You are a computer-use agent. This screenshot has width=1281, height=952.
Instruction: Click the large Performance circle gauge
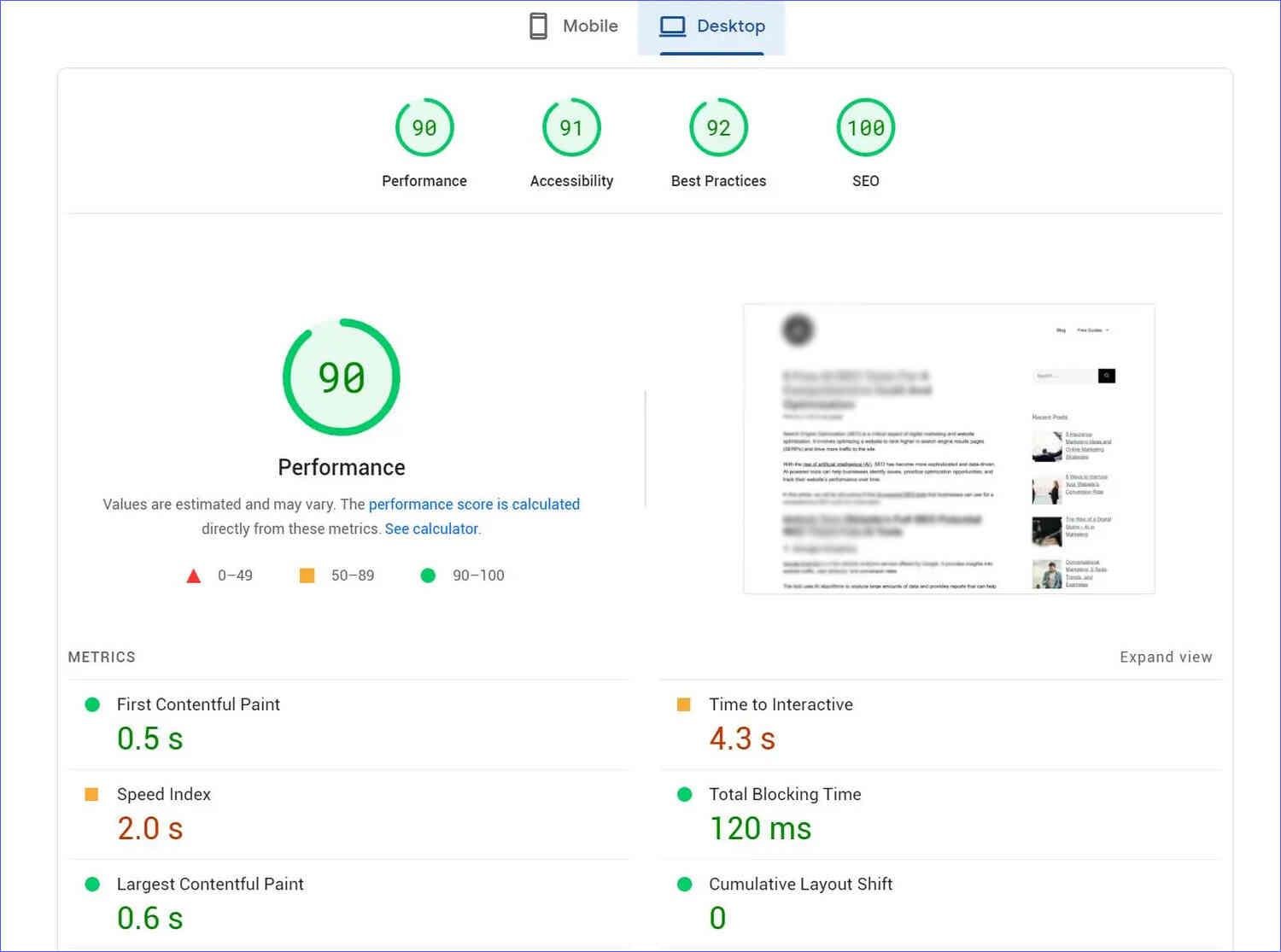click(x=341, y=377)
